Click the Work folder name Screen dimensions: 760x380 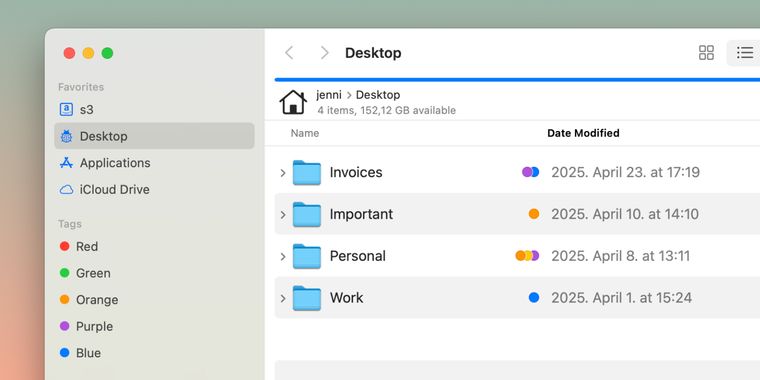point(347,297)
